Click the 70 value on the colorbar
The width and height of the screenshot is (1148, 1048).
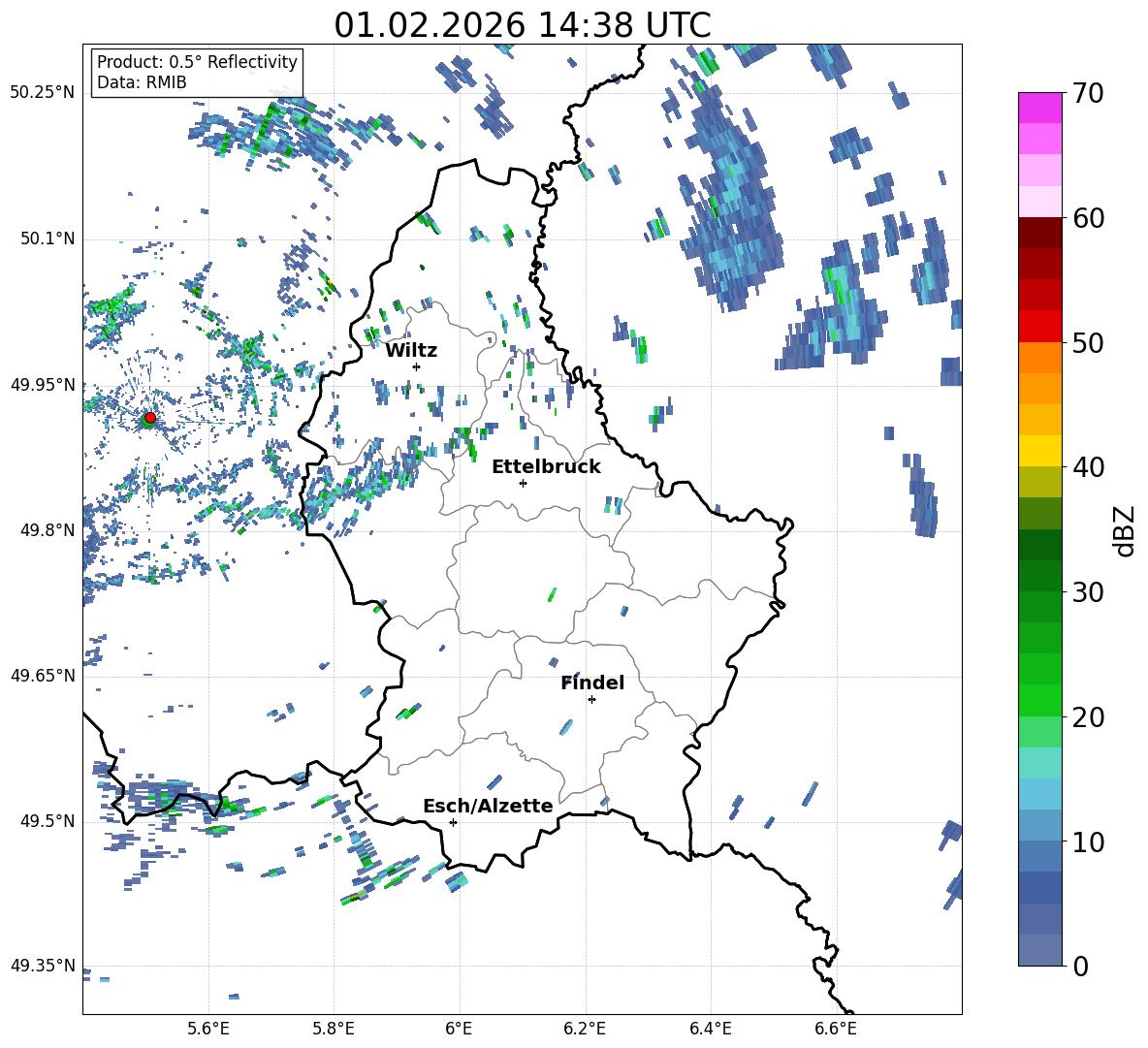(1088, 93)
